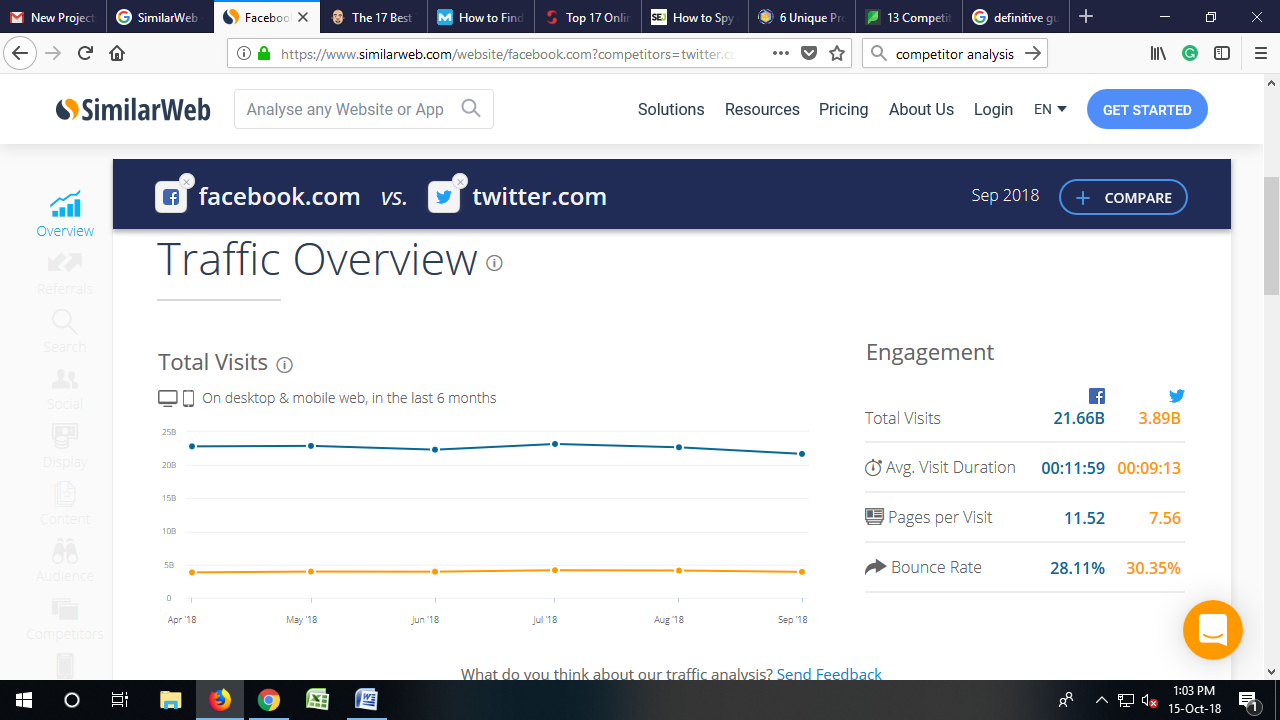Click the Login link
Screen dimensions: 1280x720
[x=993, y=109]
